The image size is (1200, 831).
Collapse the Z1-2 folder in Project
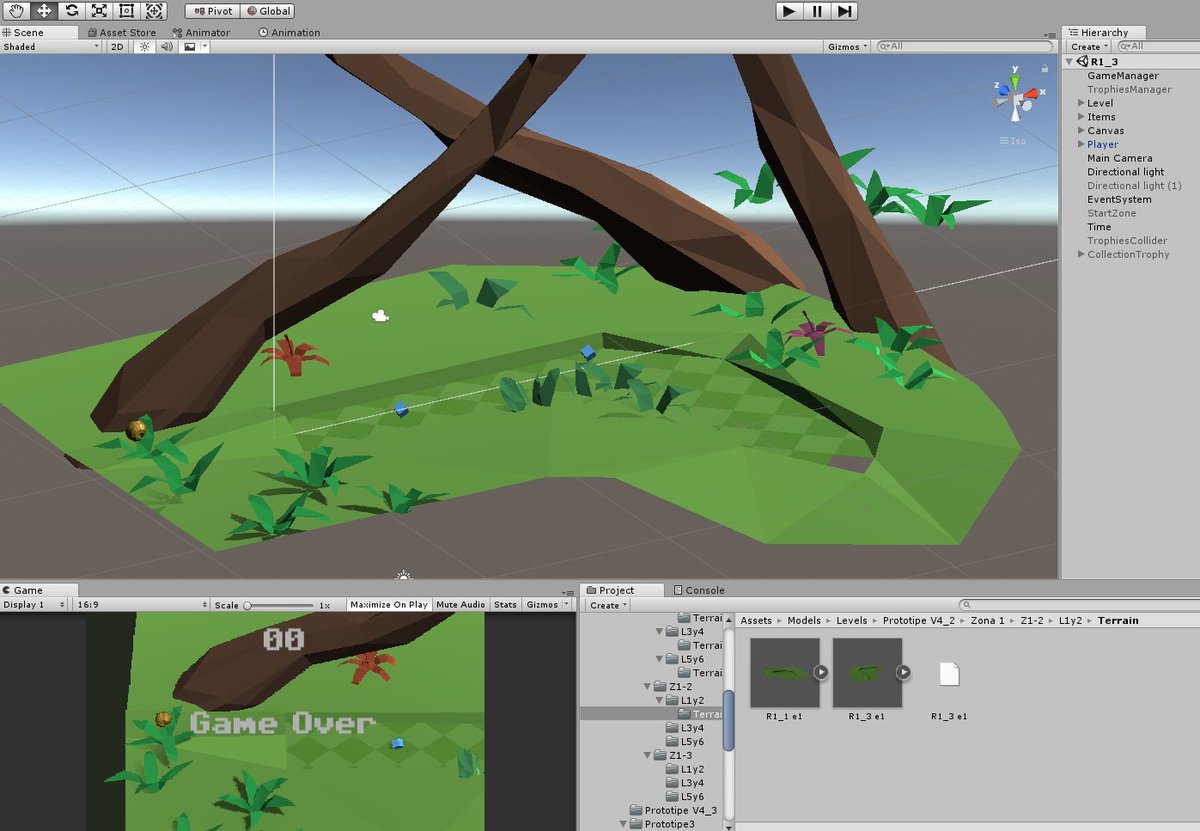coord(646,687)
